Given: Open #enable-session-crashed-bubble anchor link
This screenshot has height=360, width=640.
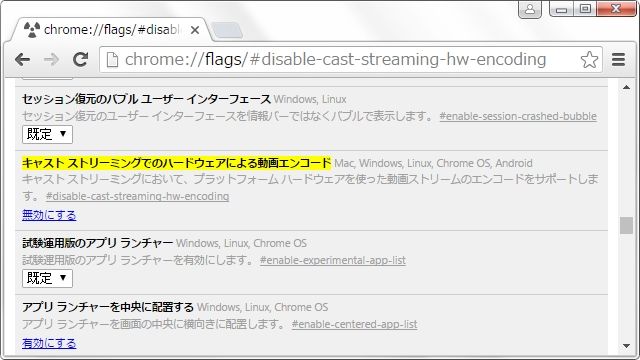Looking at the screenshot, I should tap(518, 116).
